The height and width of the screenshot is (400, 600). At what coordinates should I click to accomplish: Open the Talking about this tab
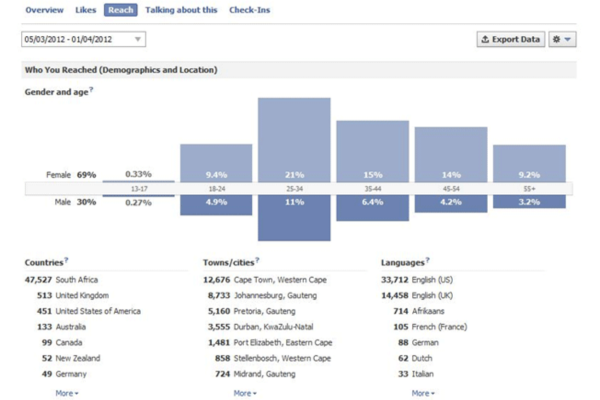pos(181,10)
